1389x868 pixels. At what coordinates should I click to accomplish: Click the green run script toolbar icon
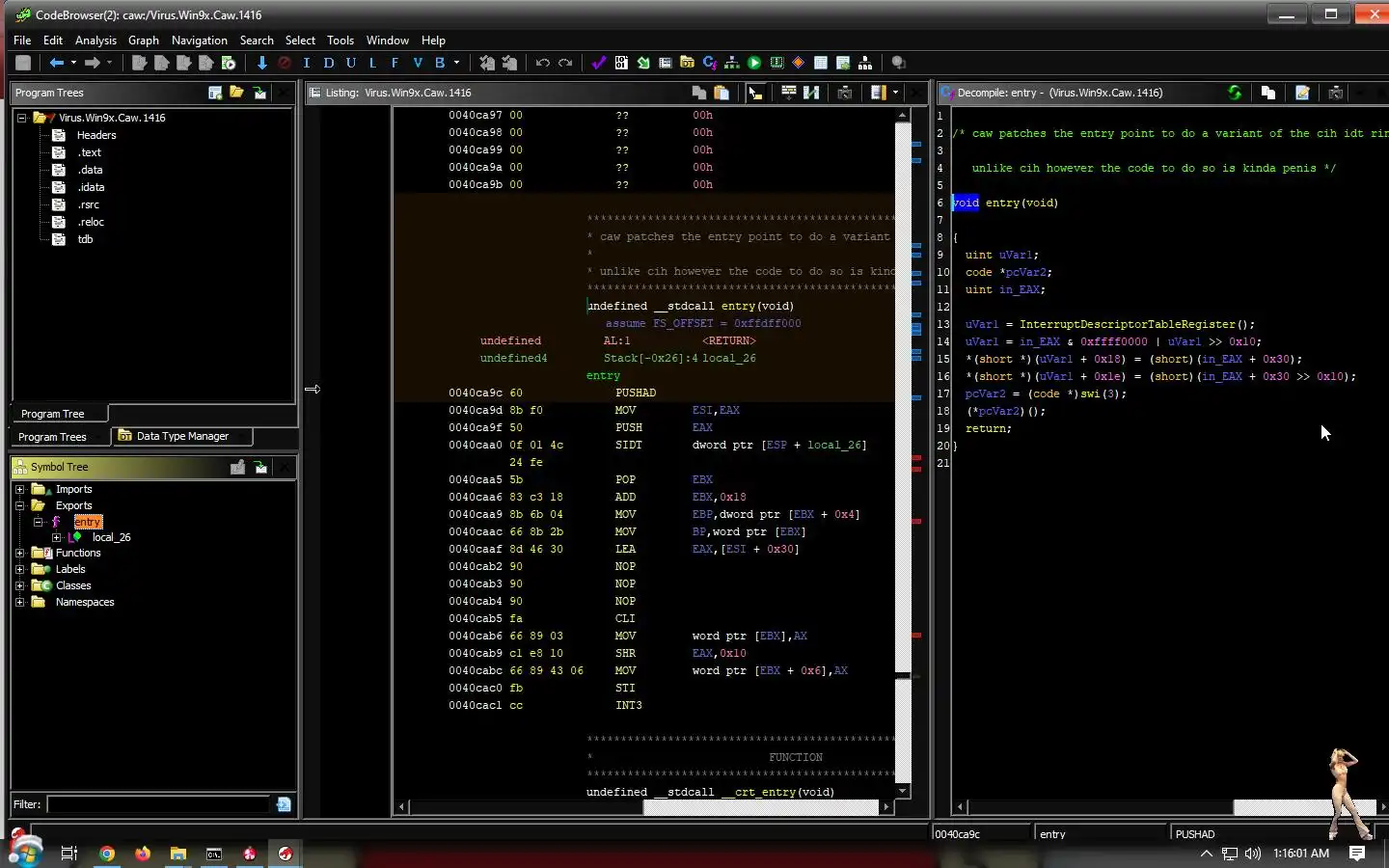click(x=754, y=63)
